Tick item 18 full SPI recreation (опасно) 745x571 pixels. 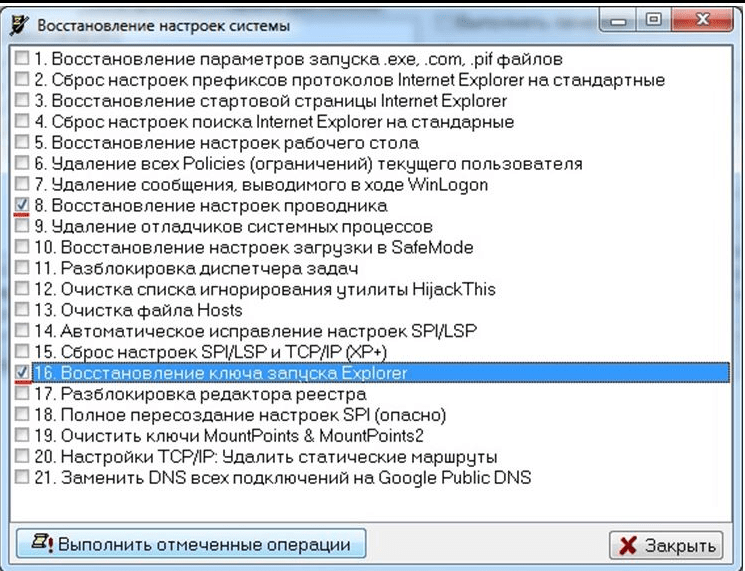[21, 414]
